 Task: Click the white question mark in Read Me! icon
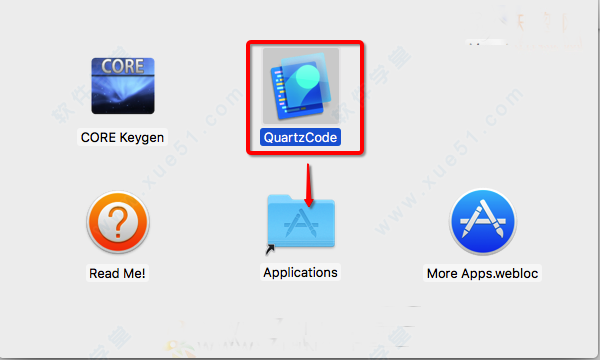coord(118,222)
